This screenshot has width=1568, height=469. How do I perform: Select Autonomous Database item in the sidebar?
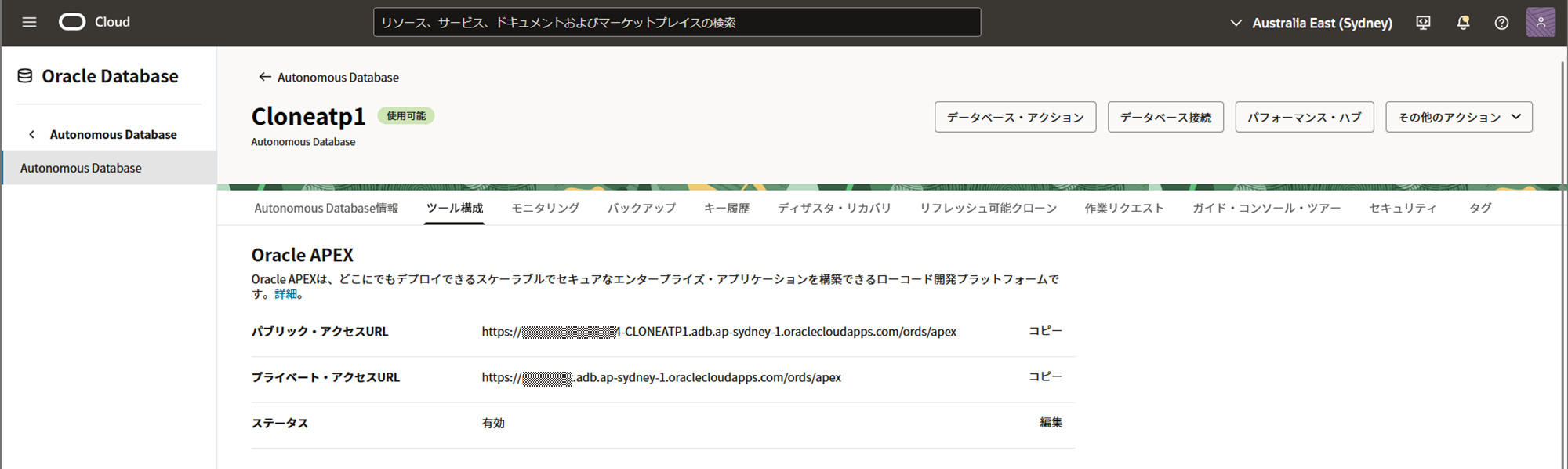[109, 168]
